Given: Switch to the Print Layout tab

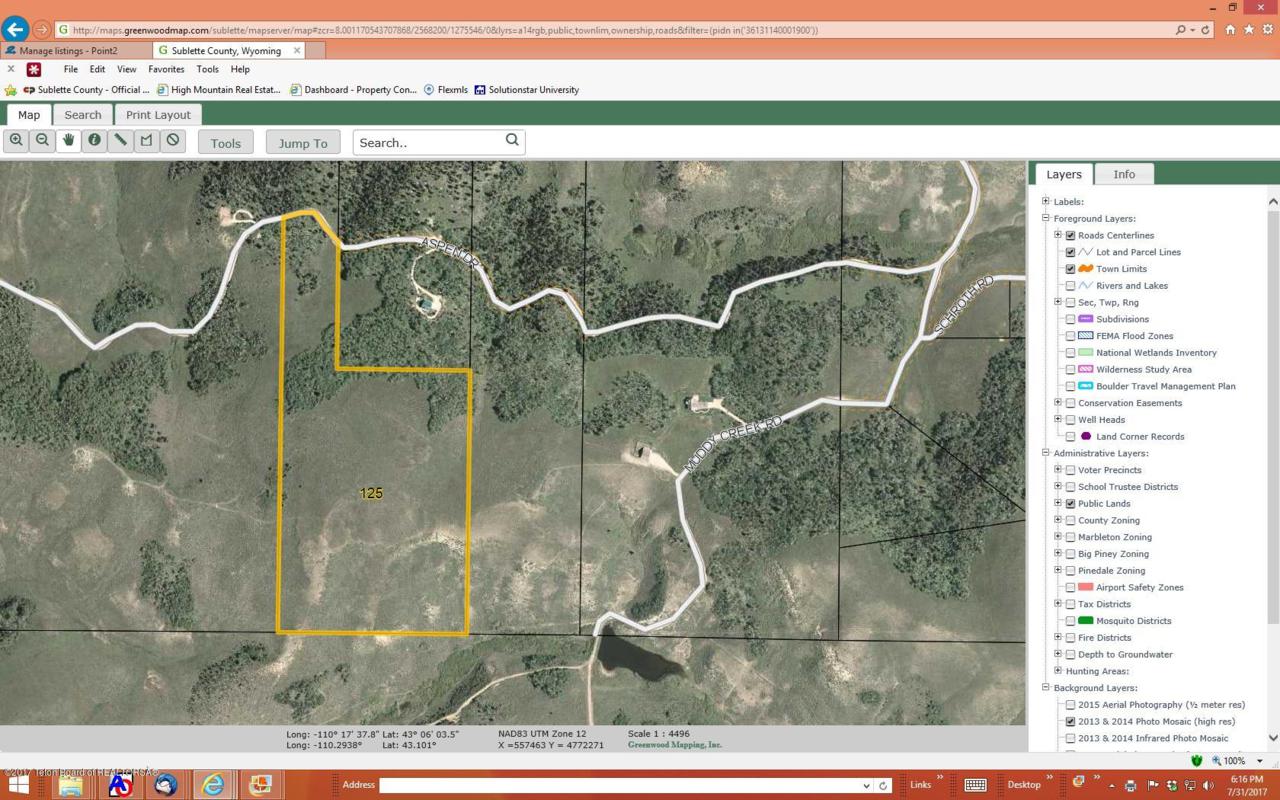Looking at the screenshot, I should pos(158,115).
